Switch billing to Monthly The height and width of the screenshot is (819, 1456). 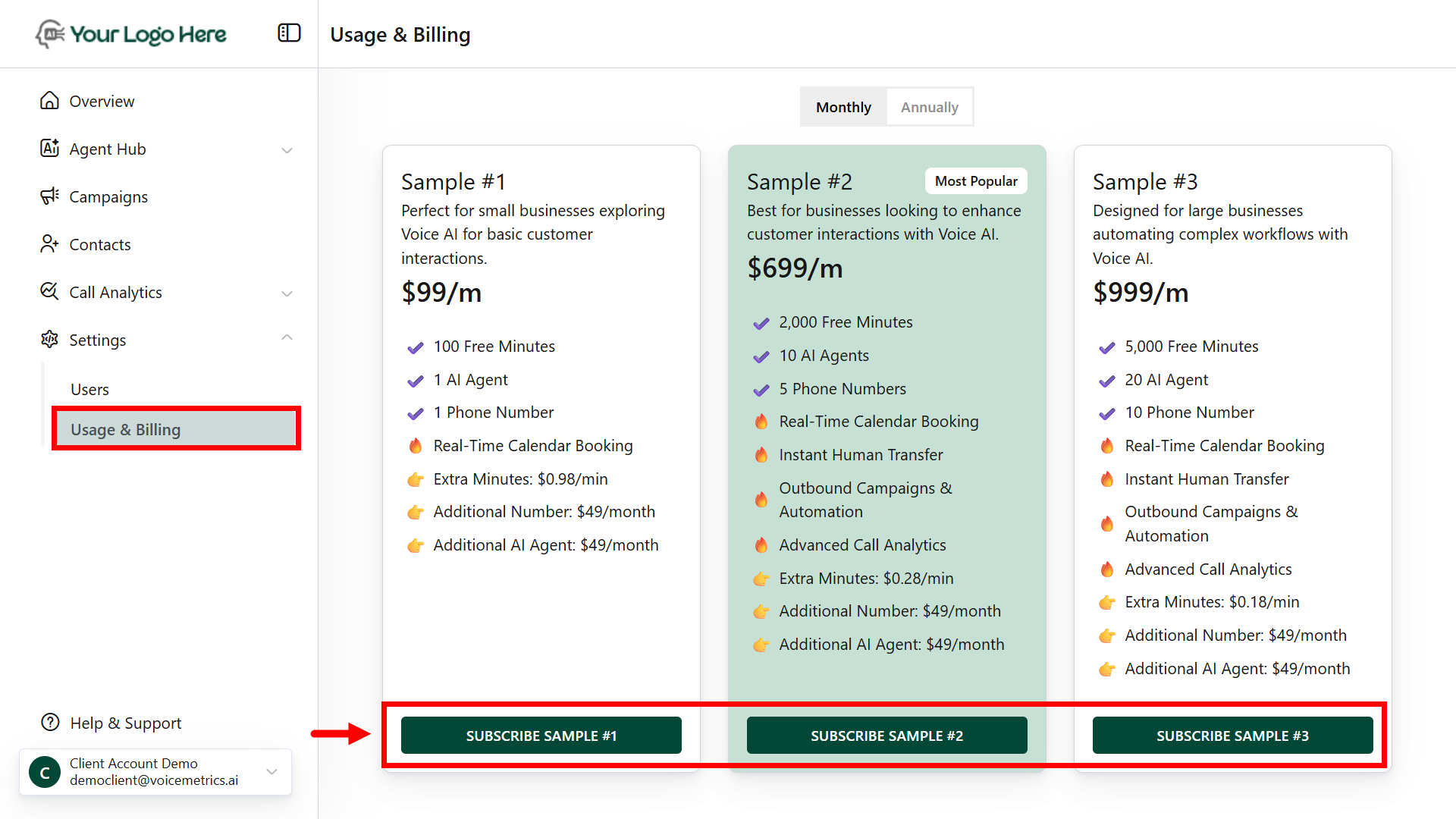tap(843, 107)
